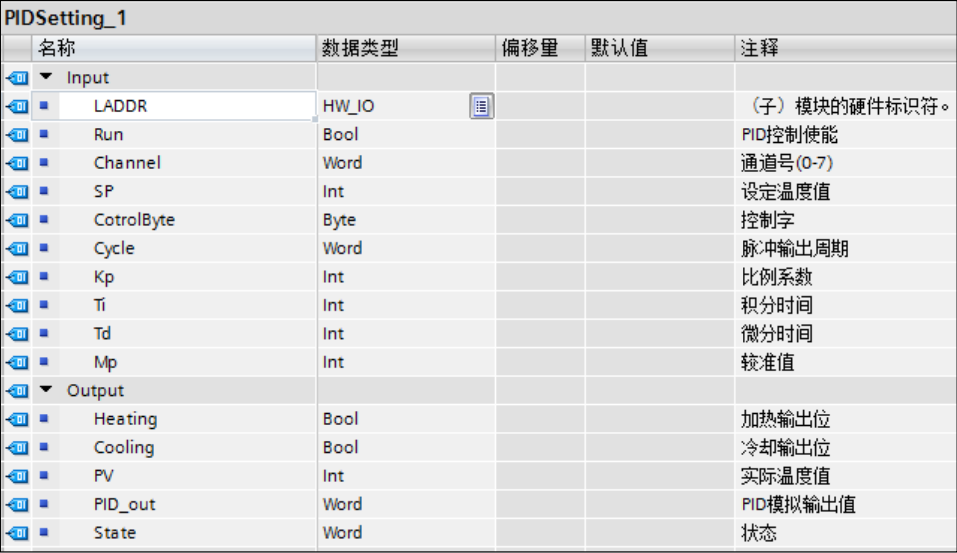Select the SP parameter name
This screenshot has height=553, width=957.
tap(104, 191)
